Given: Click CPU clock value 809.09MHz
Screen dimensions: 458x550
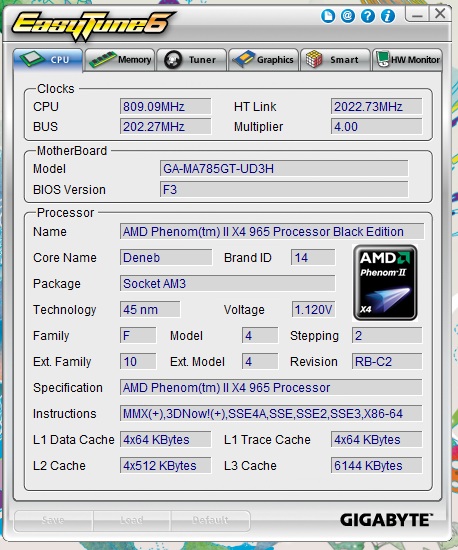Looking at the screenshot, I should [x=166, y=107].
